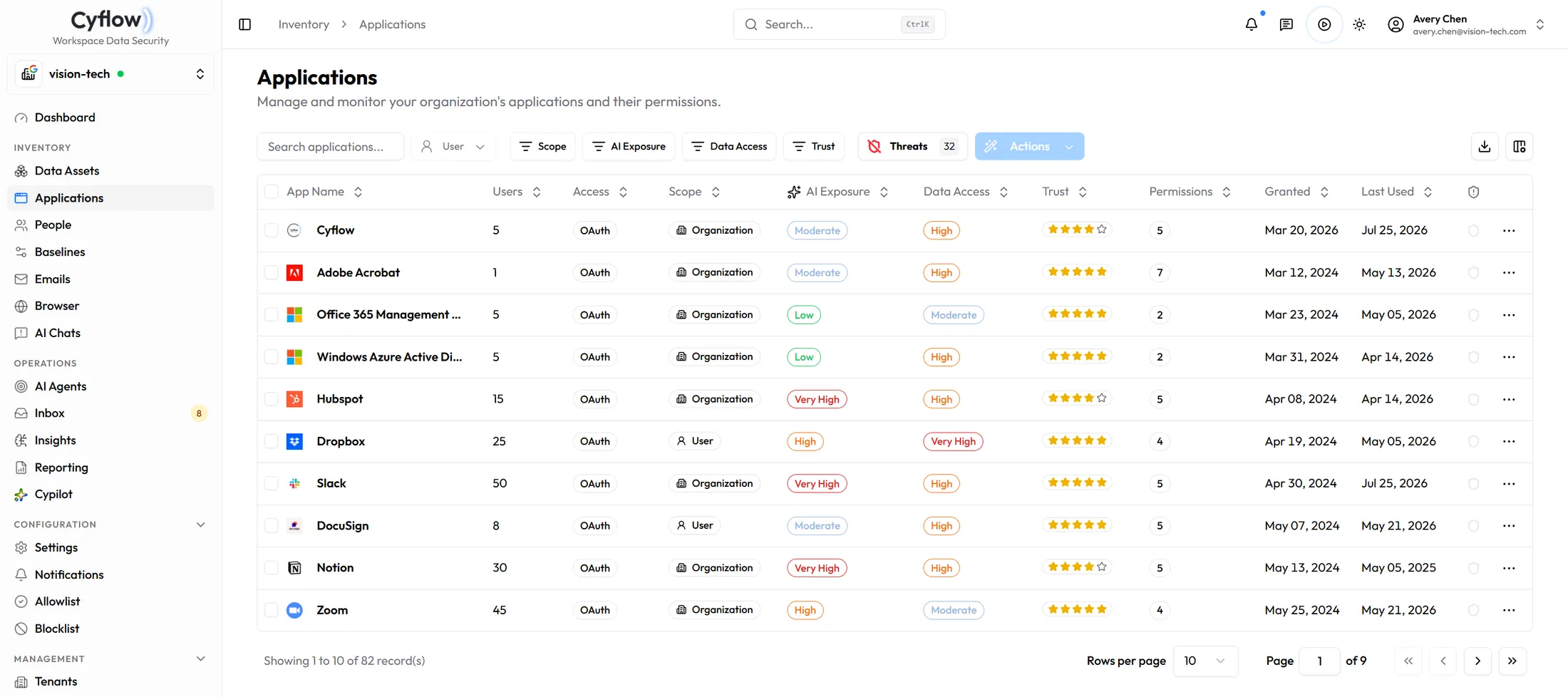
Task: Open row menu for Zoom
Action: point(1509,610)
